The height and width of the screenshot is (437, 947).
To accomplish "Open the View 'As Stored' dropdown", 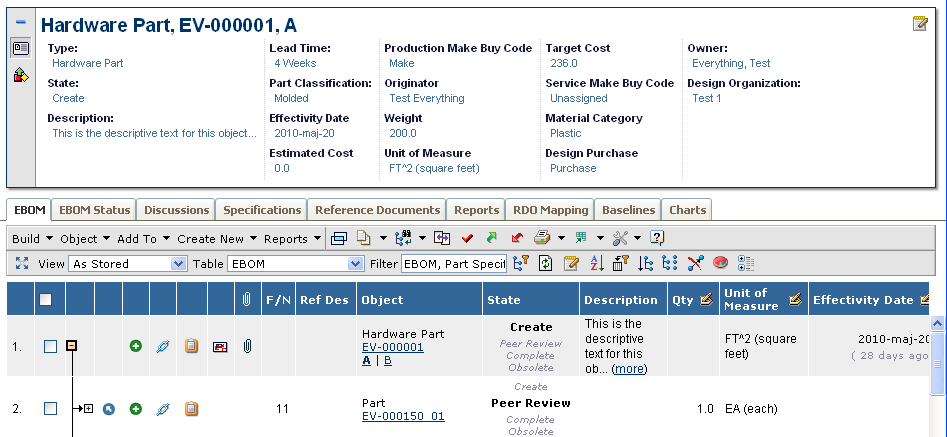I will click(179, 264).
